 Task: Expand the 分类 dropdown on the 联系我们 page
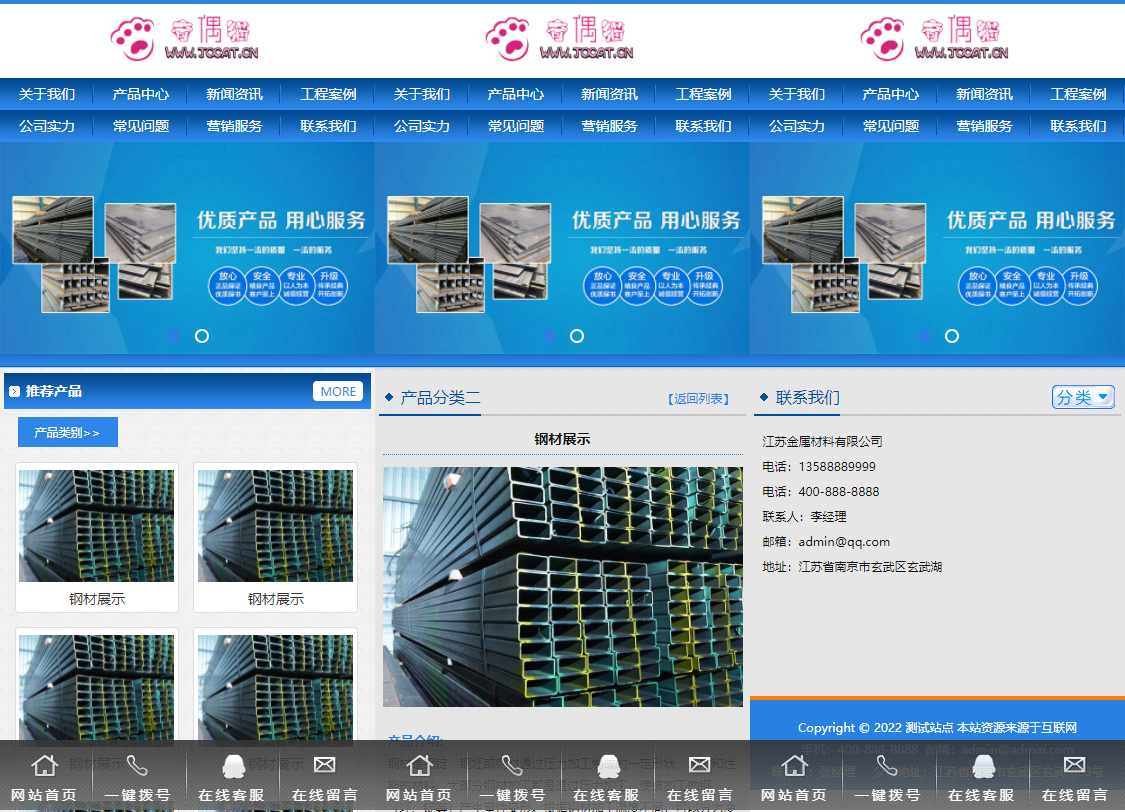click(1083, 397)
